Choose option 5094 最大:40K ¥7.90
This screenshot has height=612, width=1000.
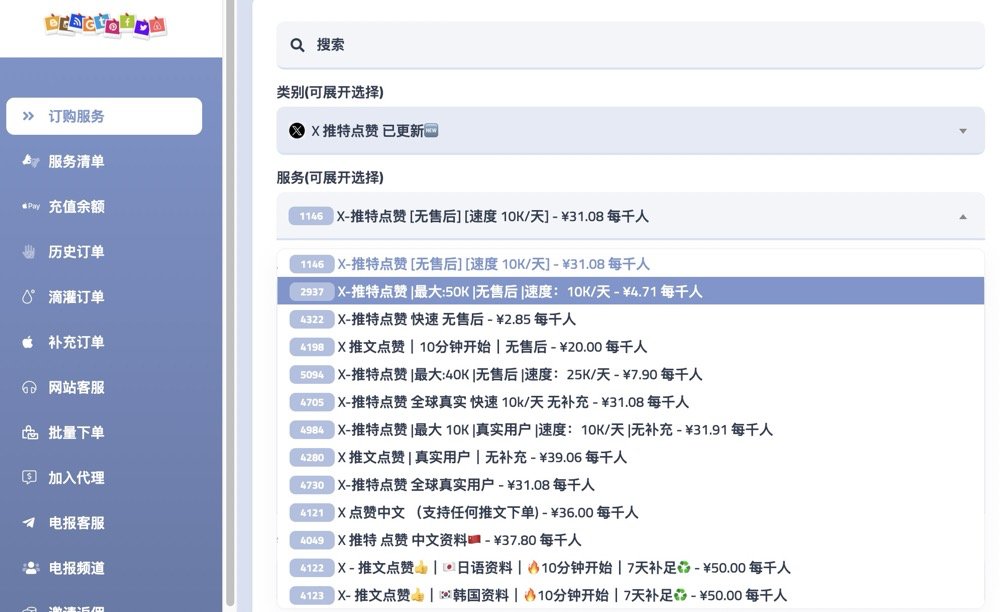[x=630, y=374]
